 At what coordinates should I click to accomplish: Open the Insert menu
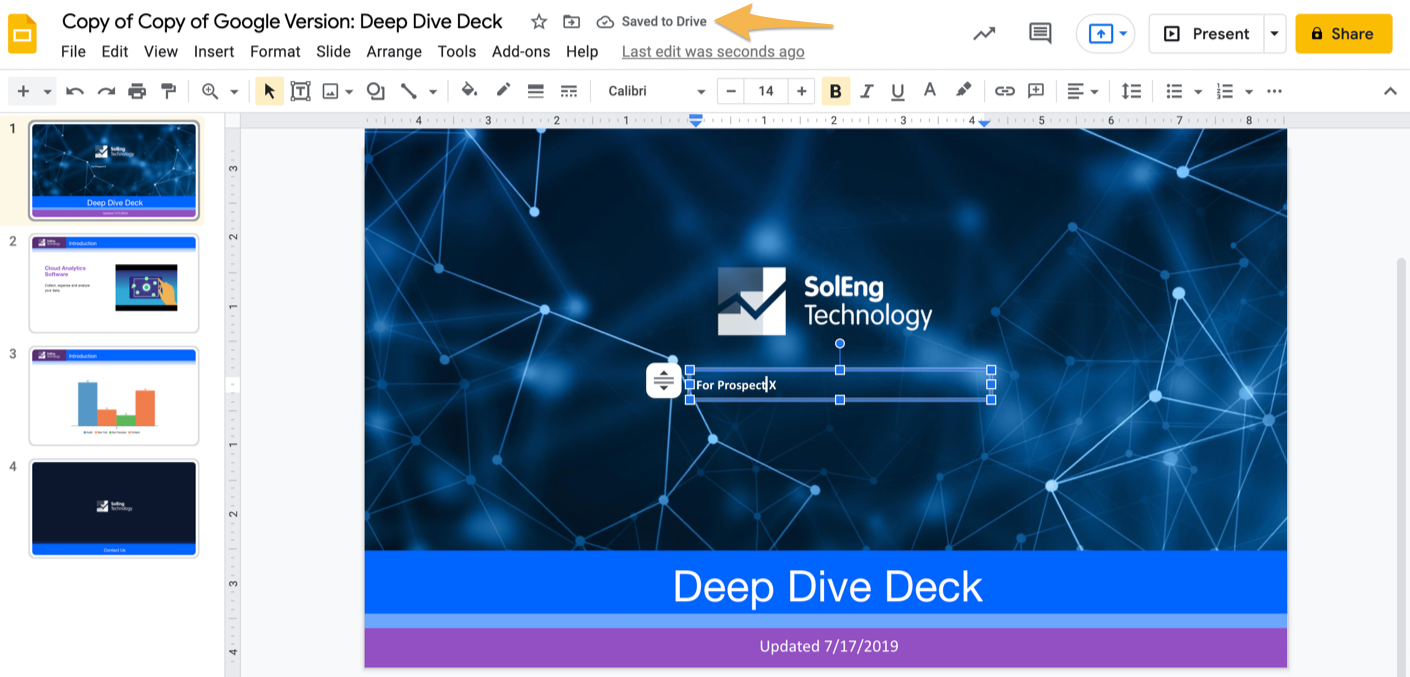coord(214,52)
